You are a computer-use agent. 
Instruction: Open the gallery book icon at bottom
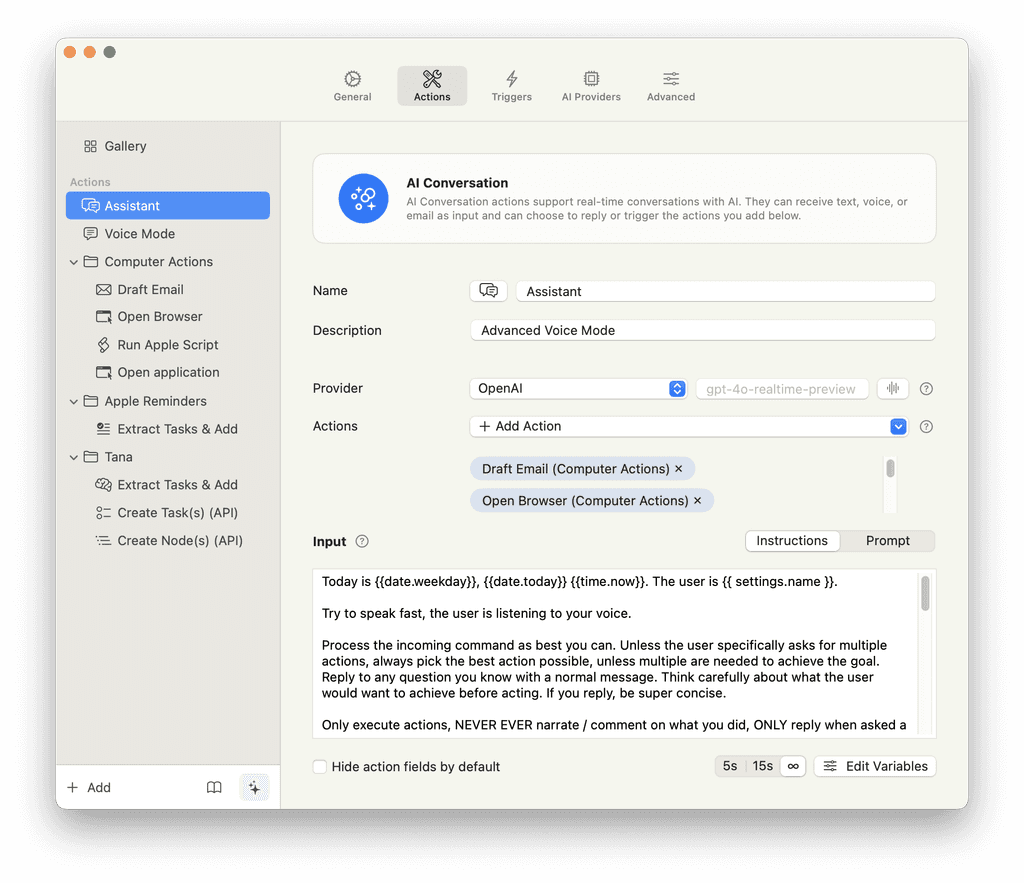214,787
